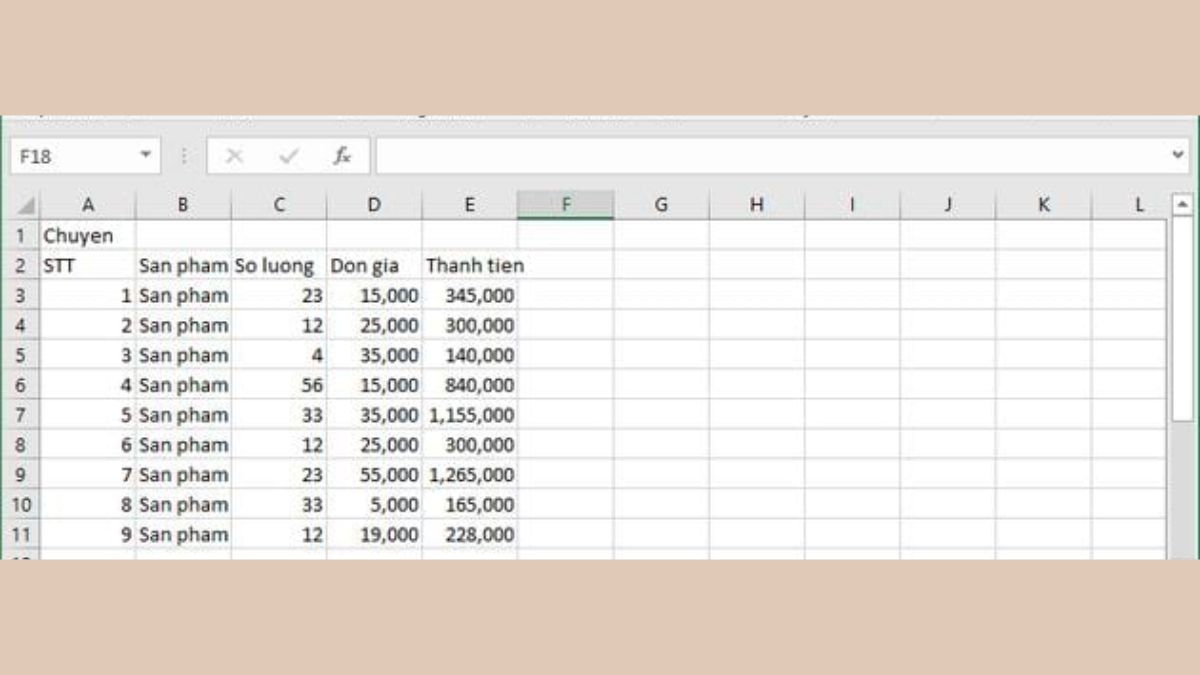Select the cell showing 1,155,000

coord(470,415)
